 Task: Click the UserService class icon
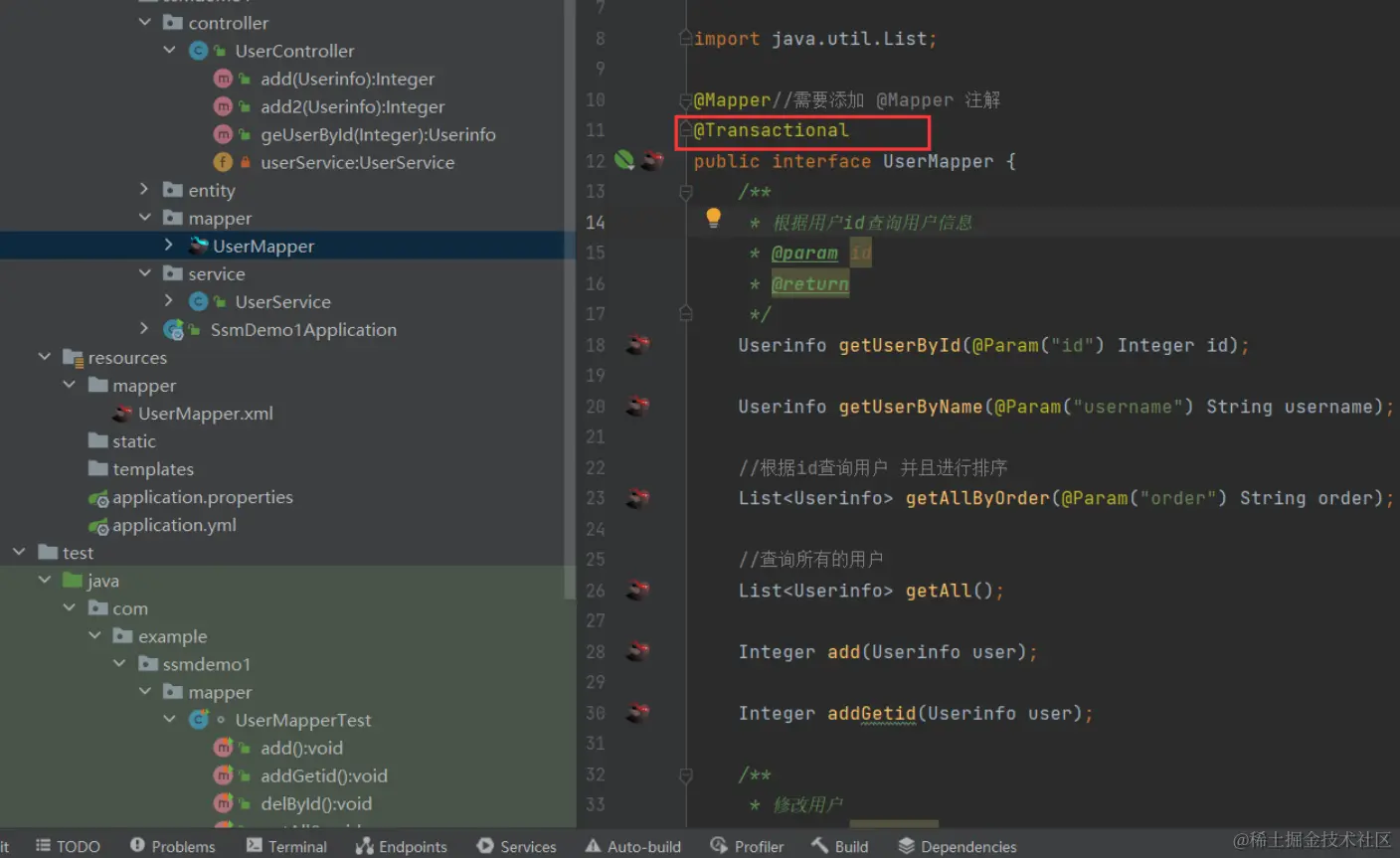[198, 301]
